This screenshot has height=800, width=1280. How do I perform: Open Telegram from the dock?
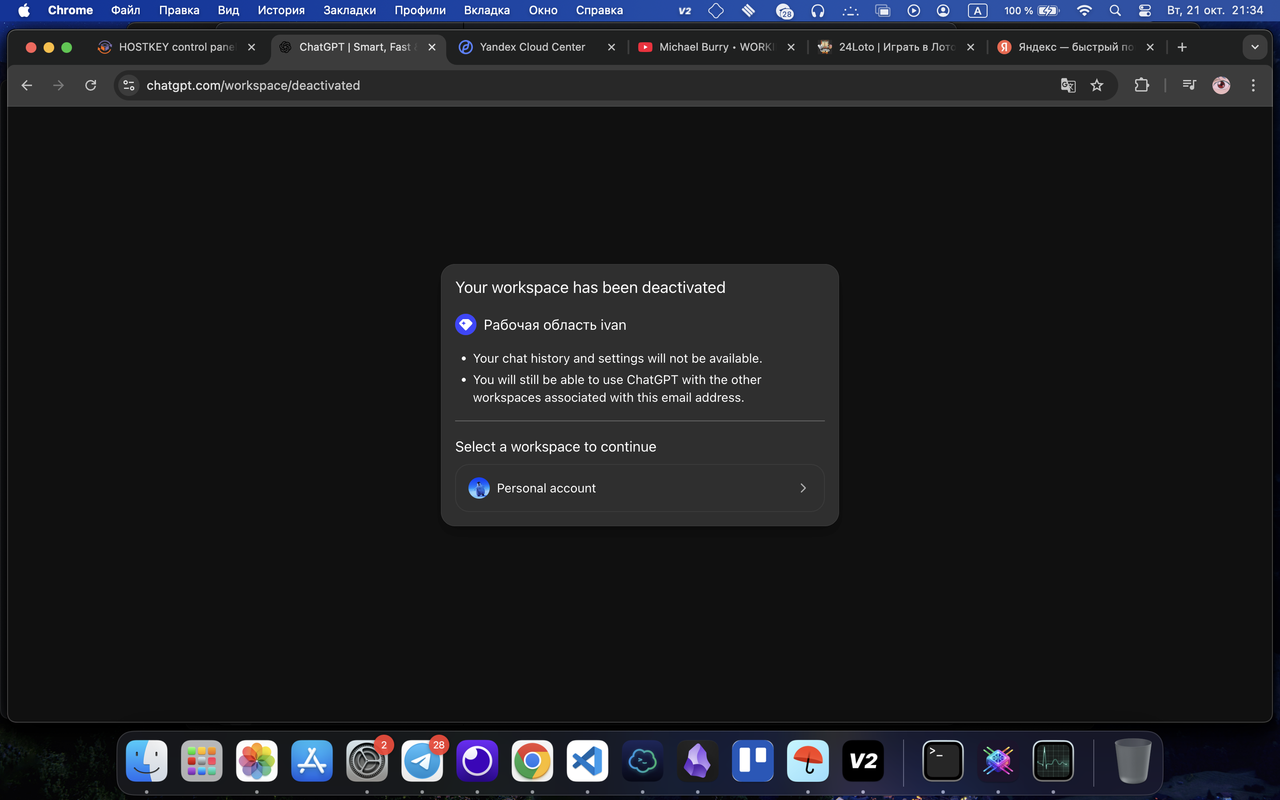422,762
